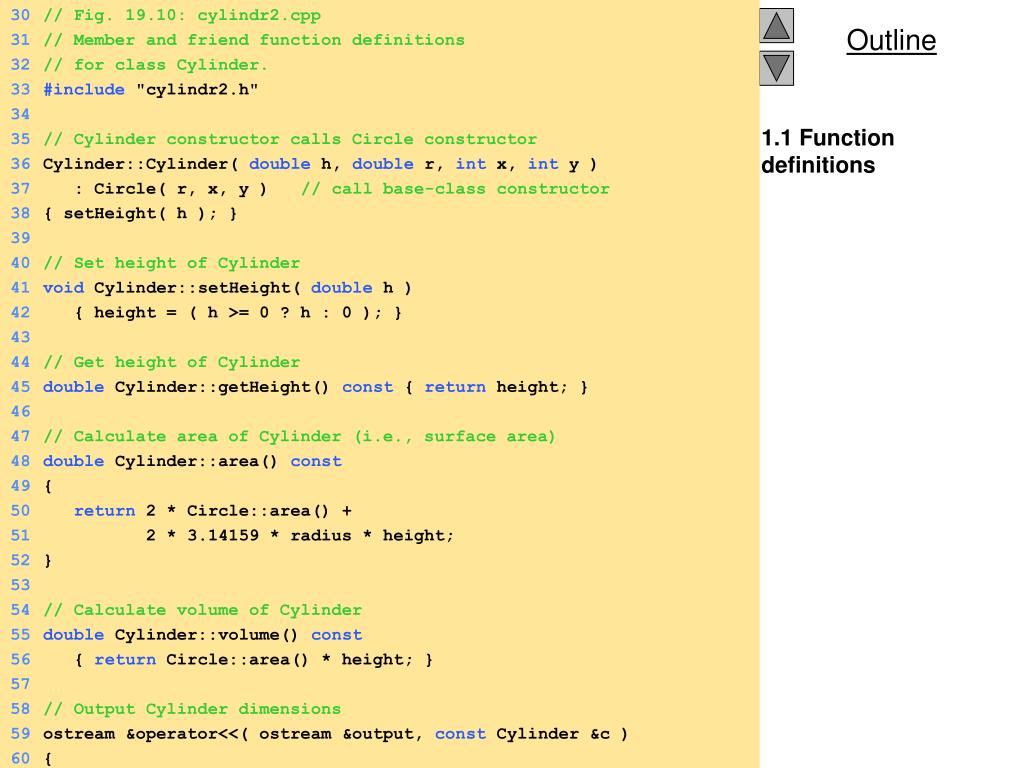This screenshot has width=1024, height=768.
Task: Click the 'height = ( h >= 0 ? h : 0 )' statement
Action: (x=238, y=313)
